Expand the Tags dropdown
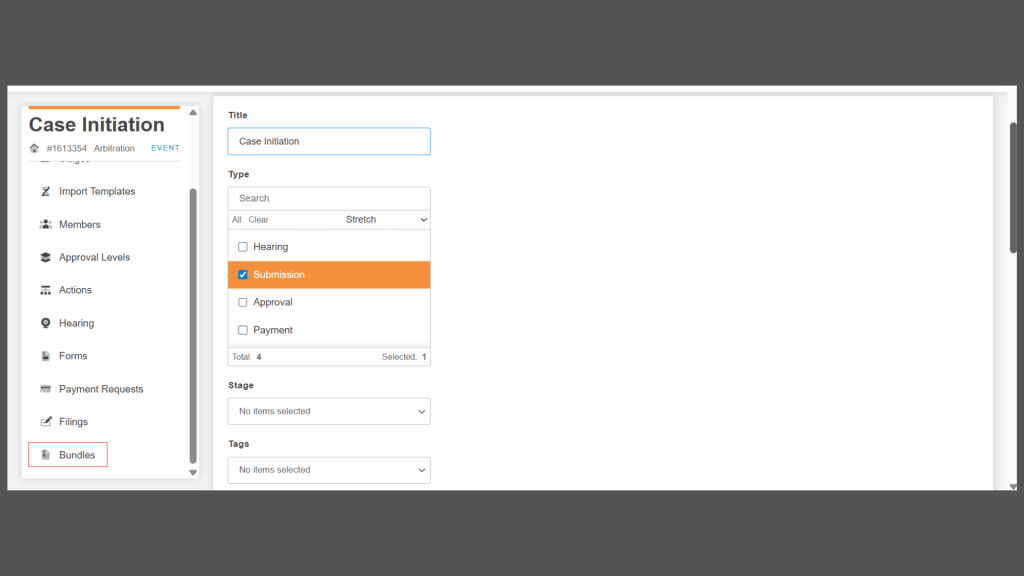 (x=329, y=470)
